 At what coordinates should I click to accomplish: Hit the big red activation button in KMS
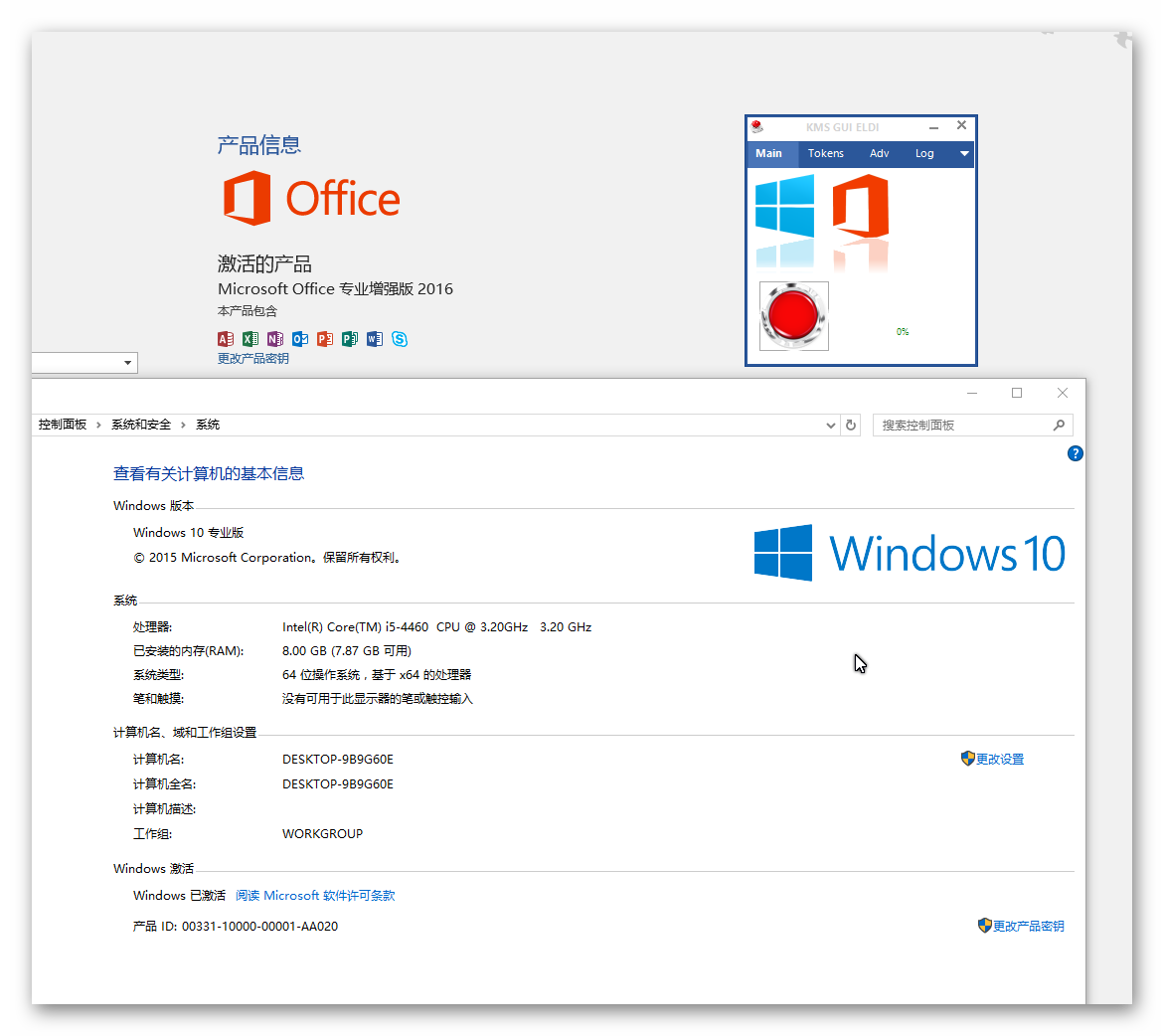(x=793, y=315)
